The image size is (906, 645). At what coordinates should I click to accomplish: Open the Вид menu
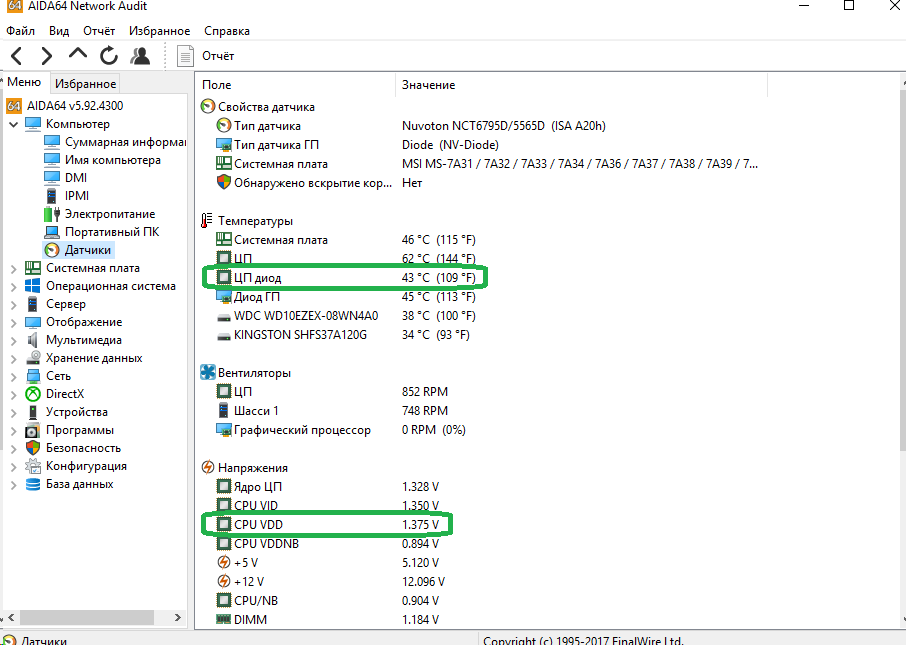59,31
